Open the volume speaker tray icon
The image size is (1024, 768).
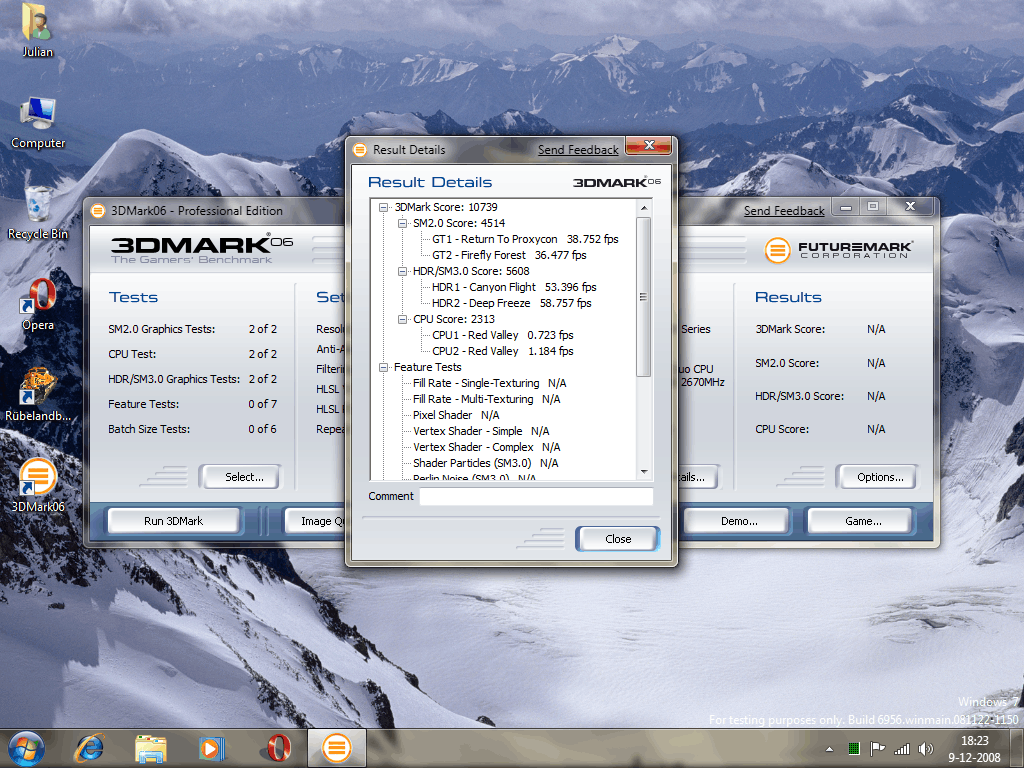(x=925, y=749)
